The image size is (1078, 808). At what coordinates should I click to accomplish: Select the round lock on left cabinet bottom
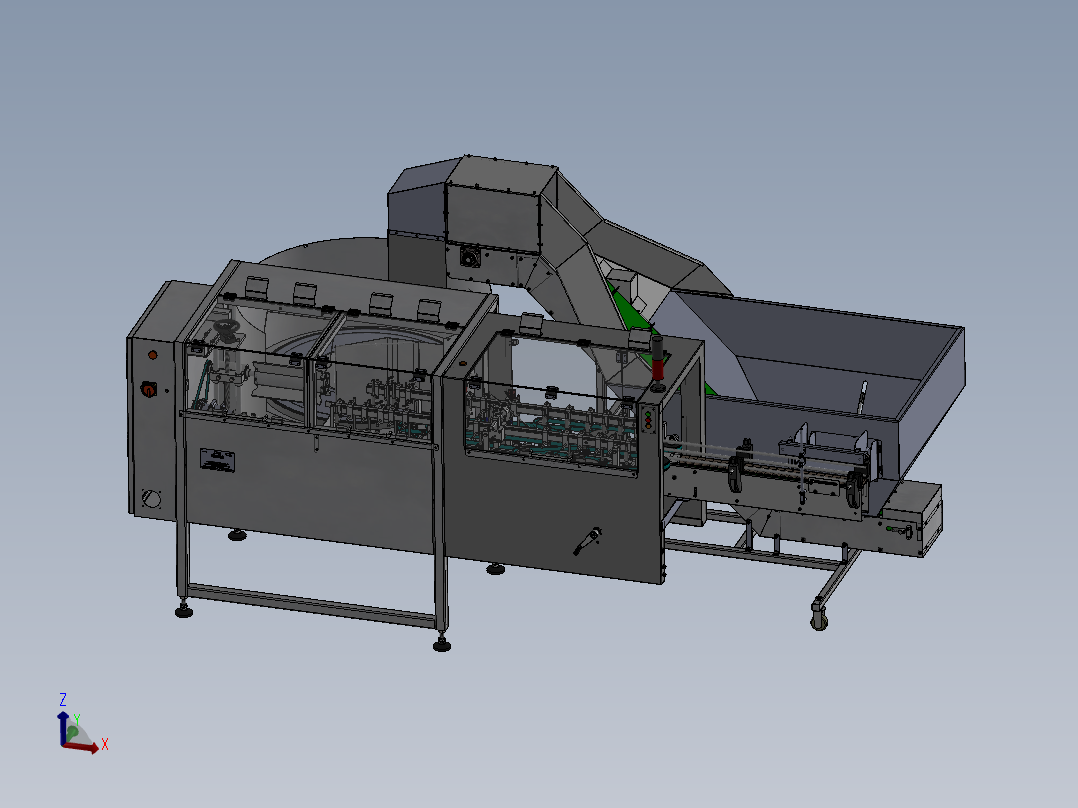point(151,499)
